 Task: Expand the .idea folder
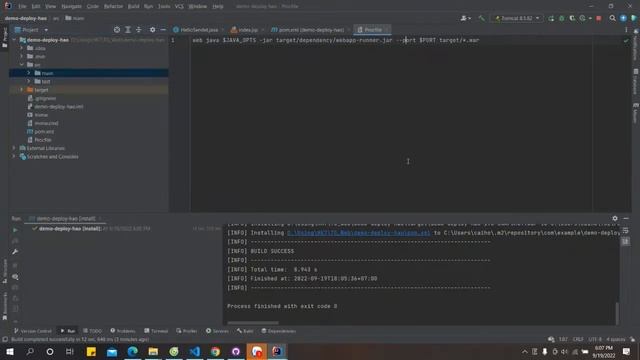point(22,48)
